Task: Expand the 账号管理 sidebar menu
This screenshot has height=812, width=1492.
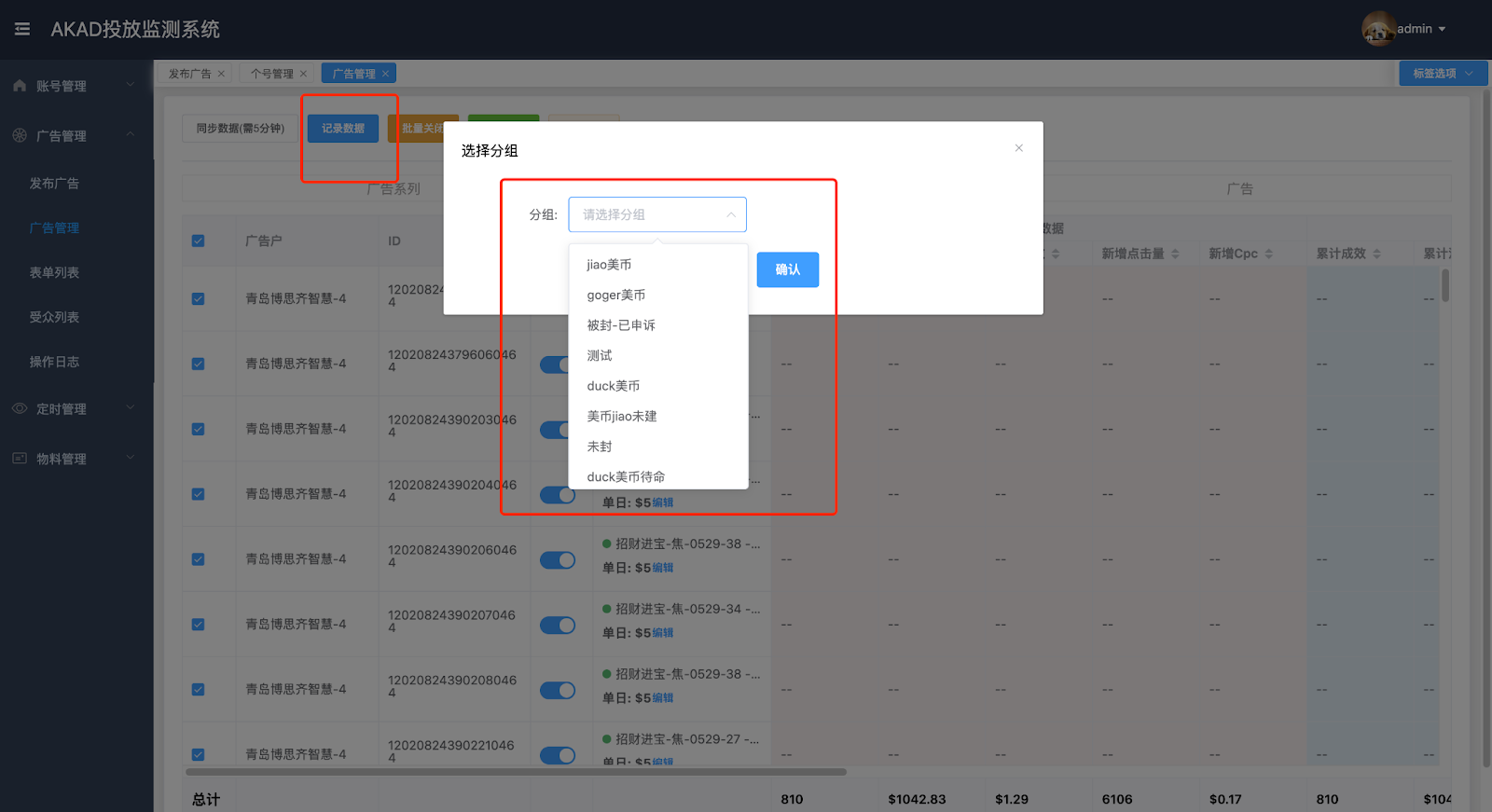Action: (x=73, y=86)
